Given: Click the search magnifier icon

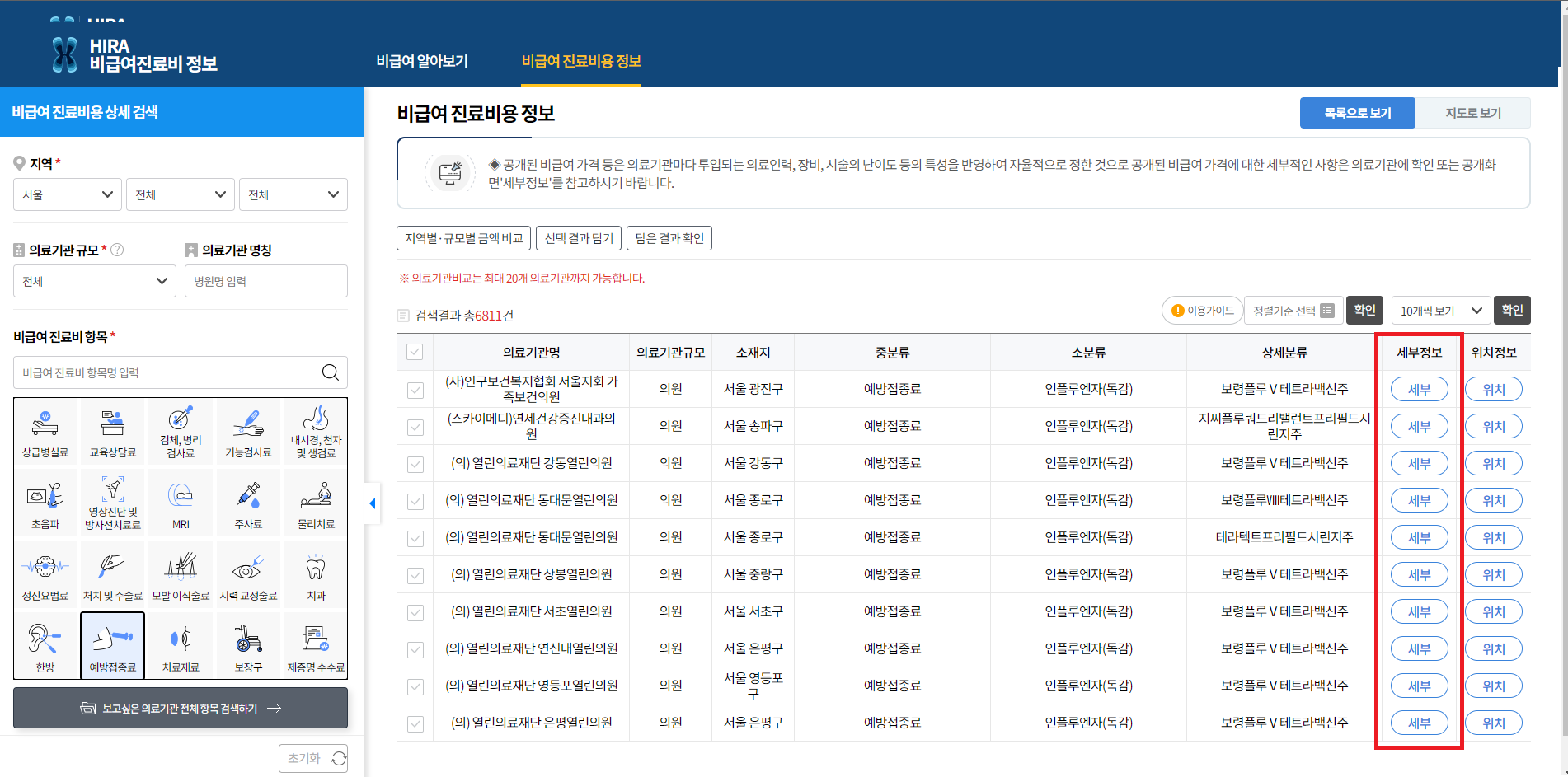Looking at the screenshot, I should coord(331,372).
